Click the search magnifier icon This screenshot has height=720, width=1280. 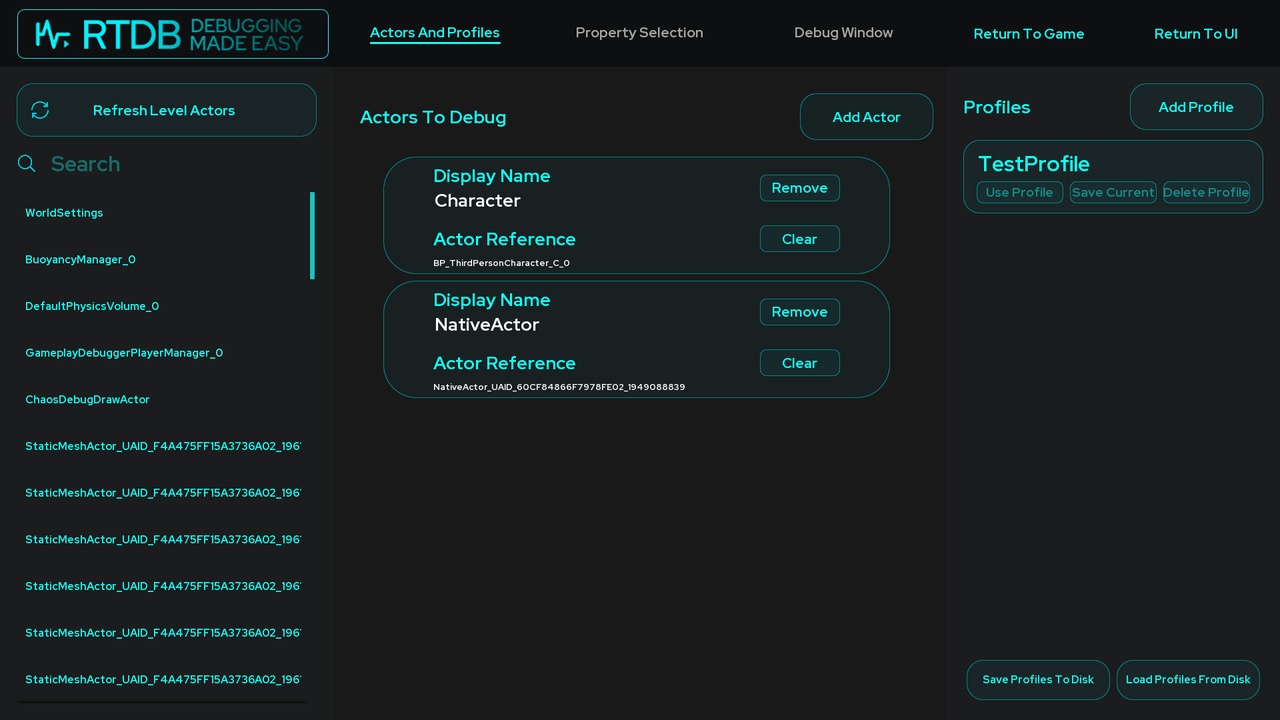27,163
